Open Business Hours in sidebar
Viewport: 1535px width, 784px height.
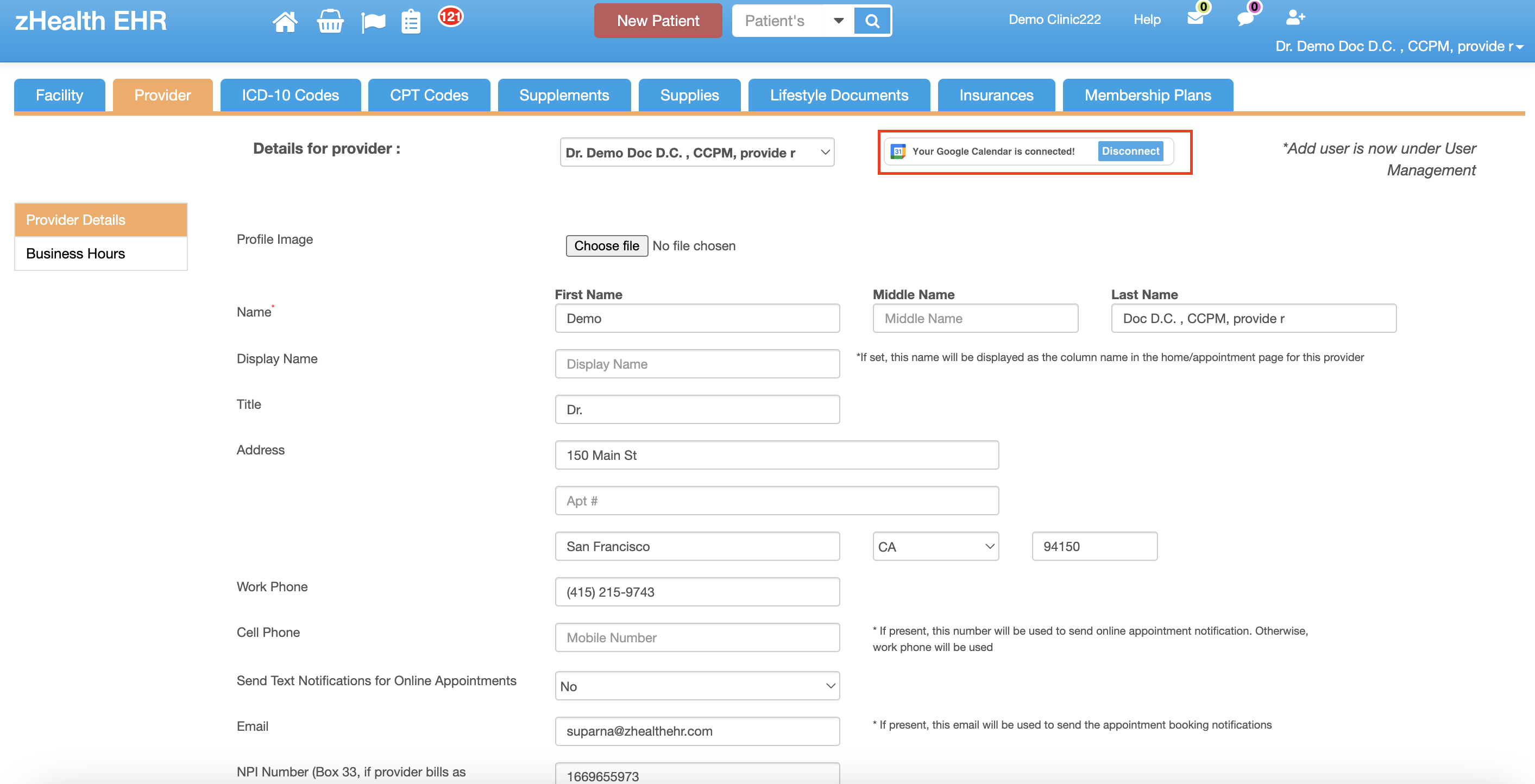tap(100, 253)
